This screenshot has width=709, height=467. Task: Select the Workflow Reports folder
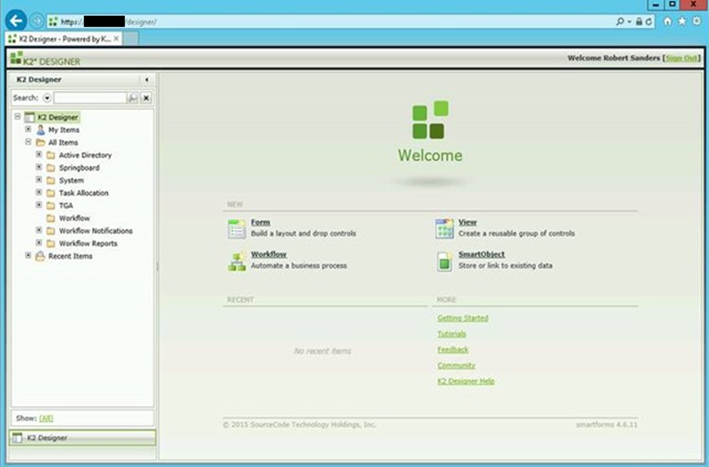pos(87,243)
